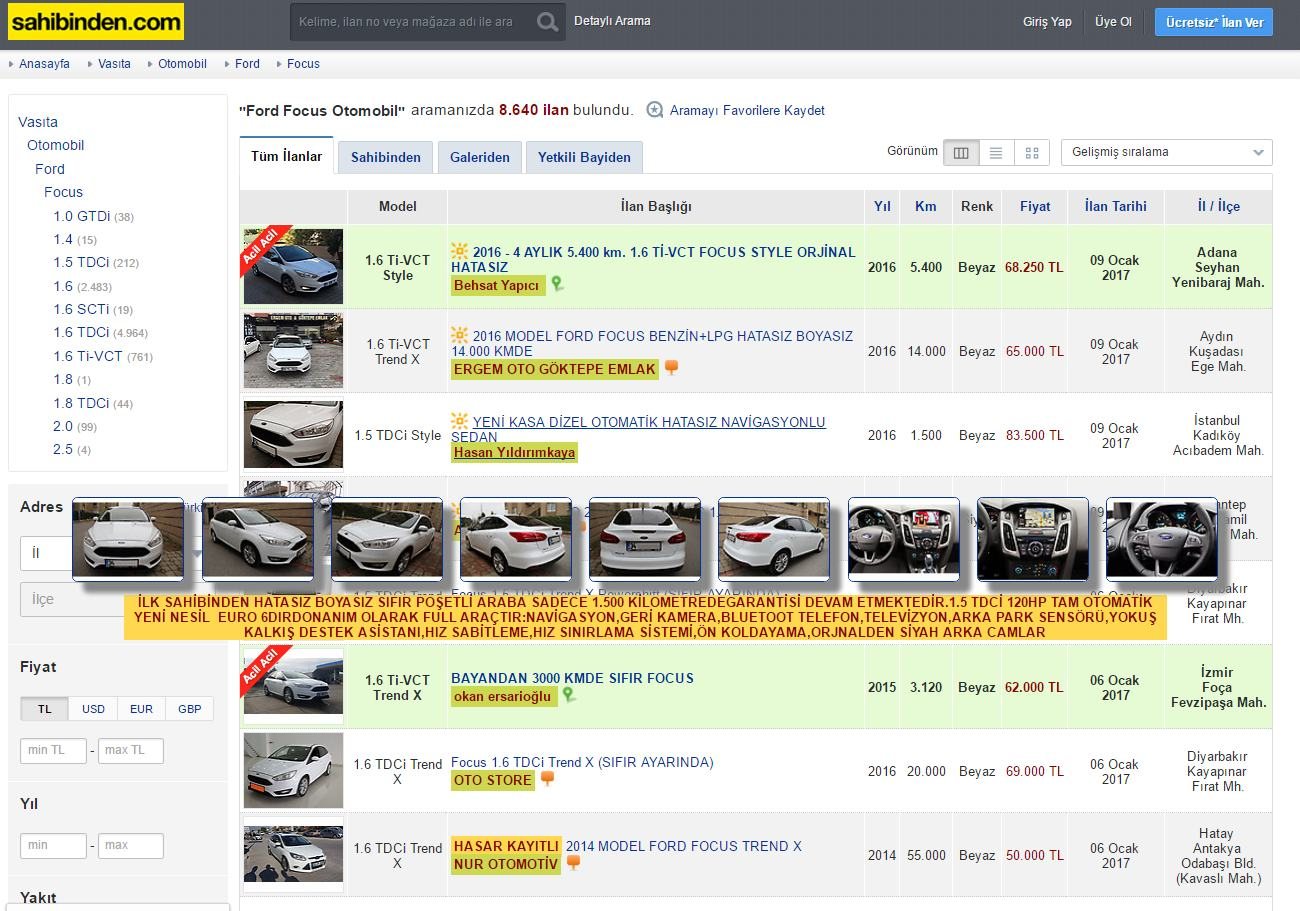
Task: Switch to list view icon
Action: tap(996, 153)
